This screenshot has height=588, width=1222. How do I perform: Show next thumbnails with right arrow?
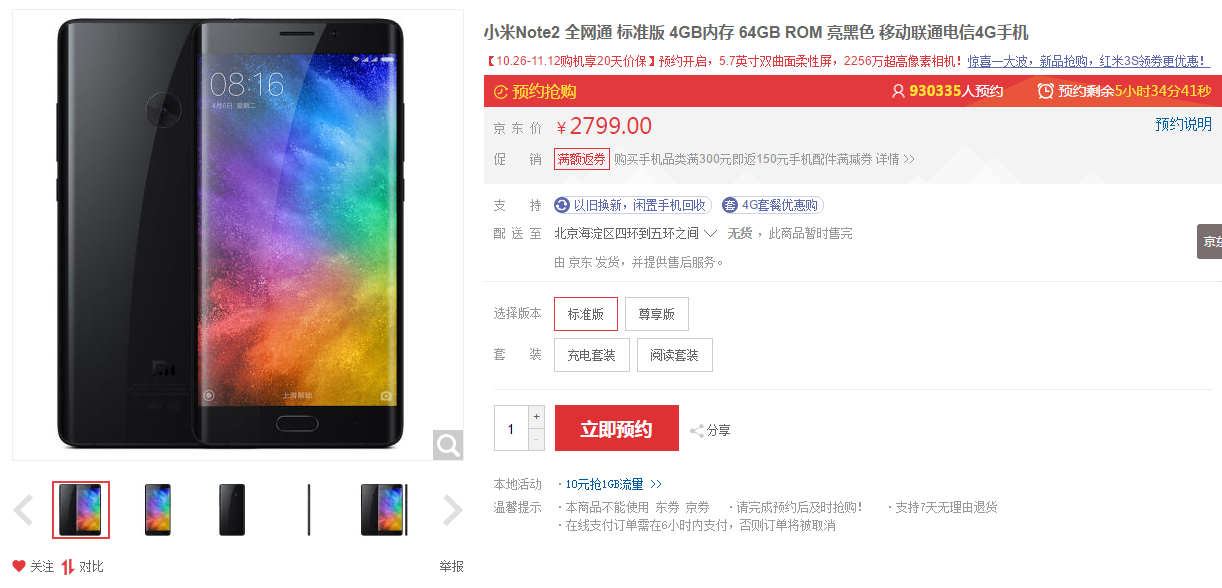tap(452, 510)
